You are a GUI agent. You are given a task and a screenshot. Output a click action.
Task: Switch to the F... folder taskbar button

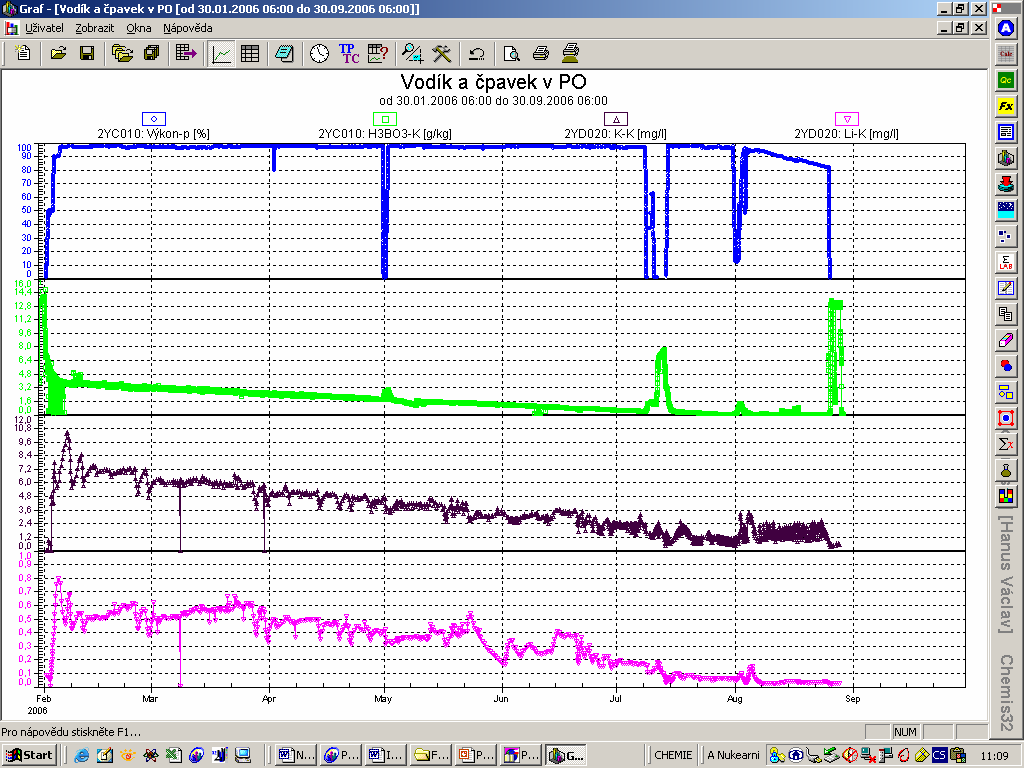(431, 756)
